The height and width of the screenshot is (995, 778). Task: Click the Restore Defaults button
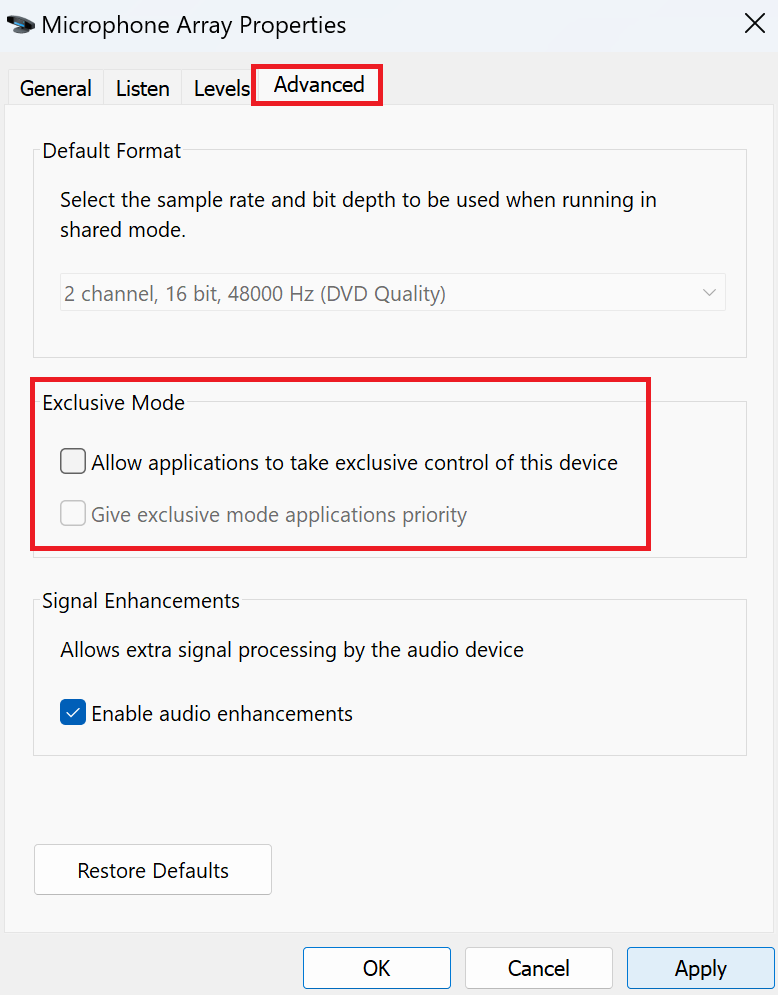152,869
